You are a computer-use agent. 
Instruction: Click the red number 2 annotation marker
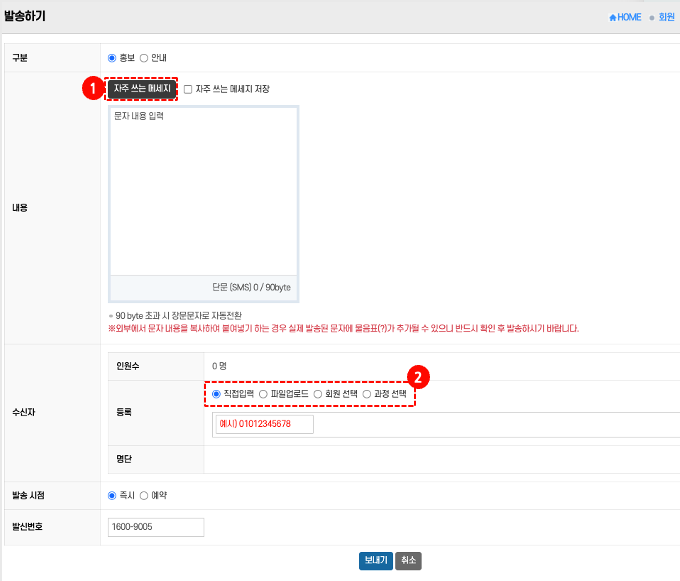(422, 377)
